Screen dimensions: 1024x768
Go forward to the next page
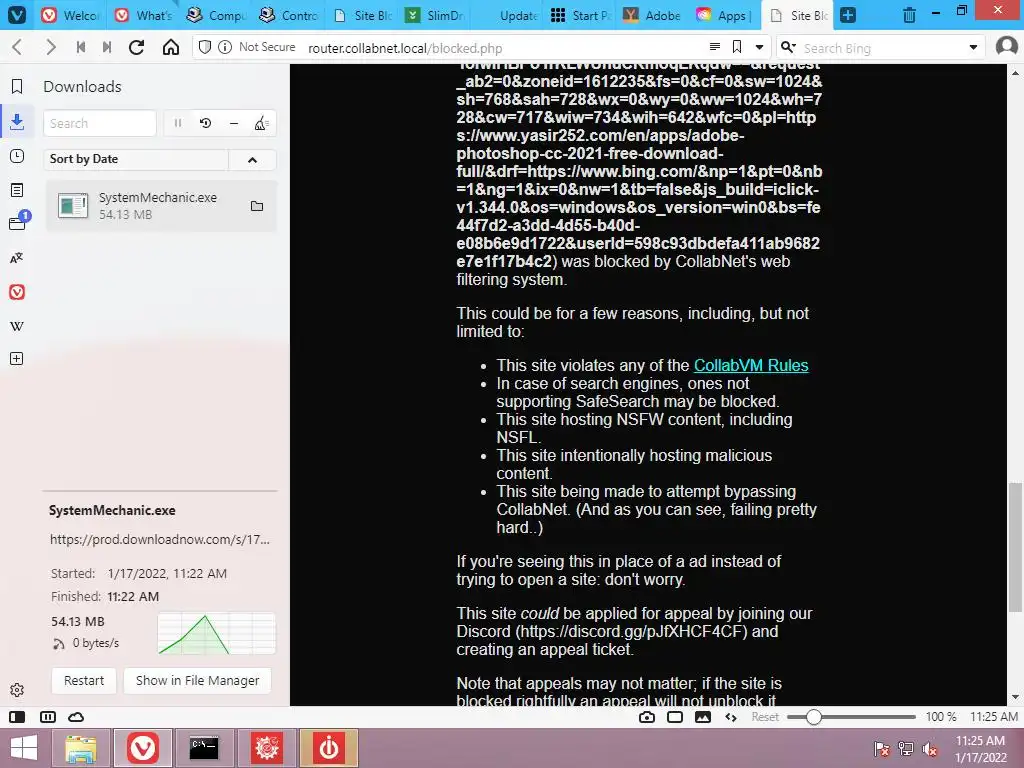(x=51, y=47)
